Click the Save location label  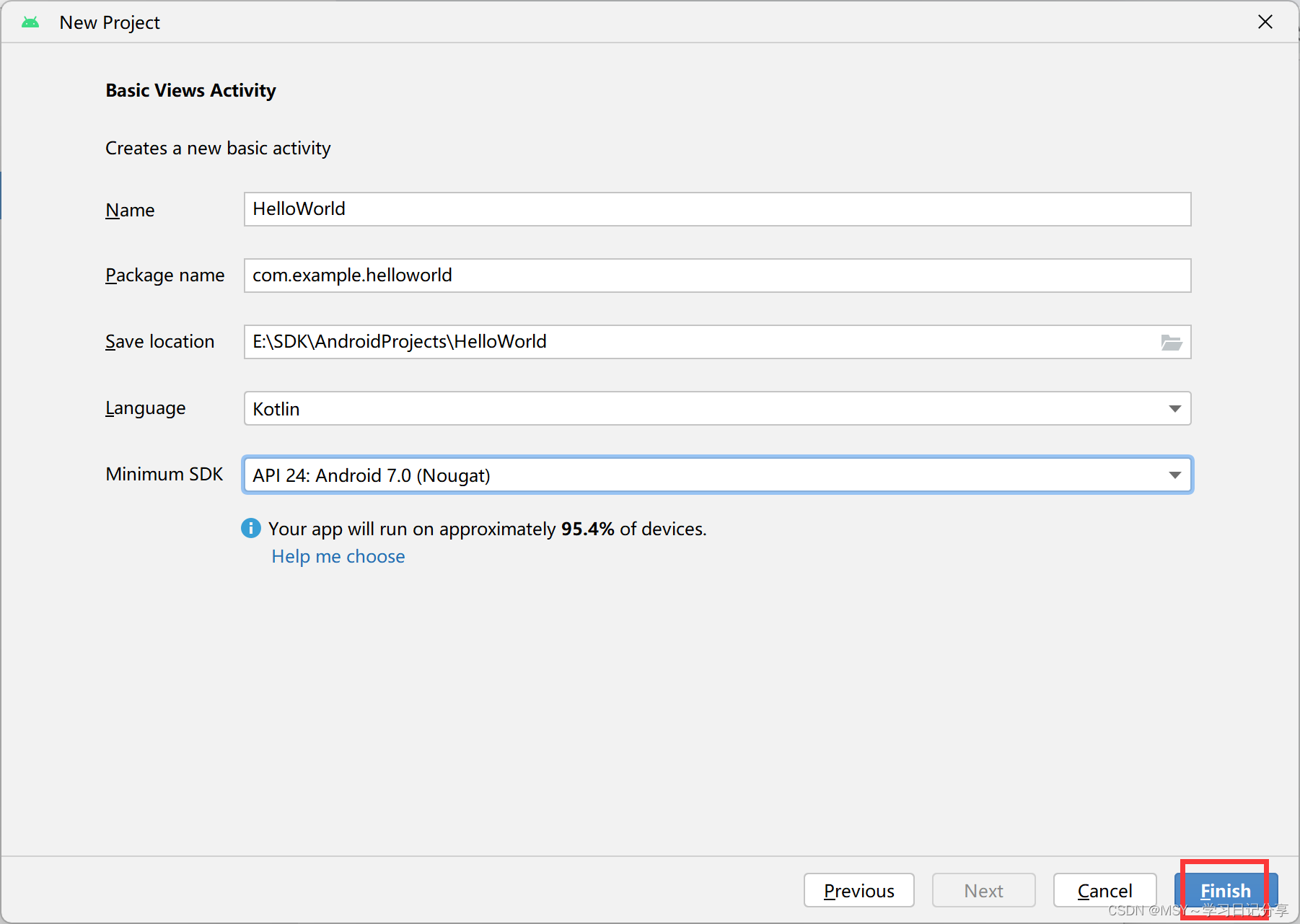click(x=159, y=342)
